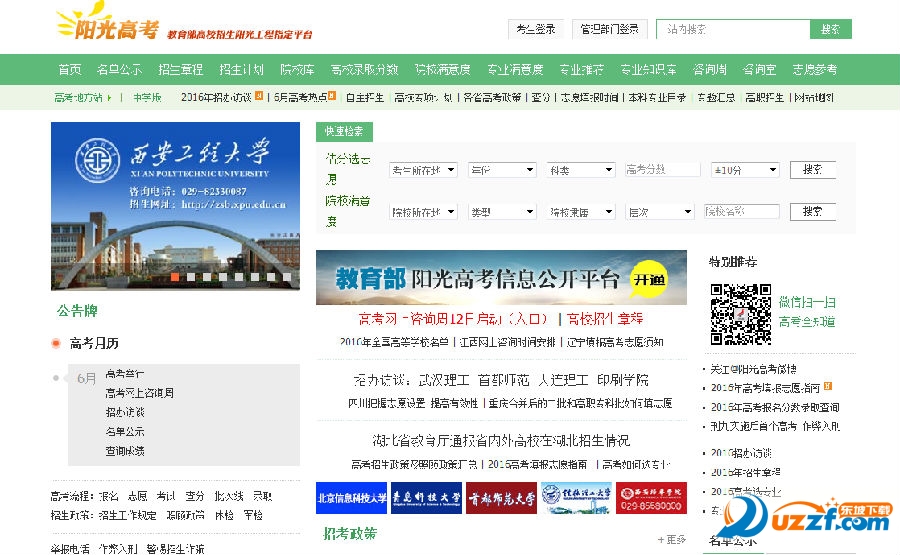Click the 青岛科技大学 logo tile
Viewport: 900px width, 555px height.
(x=426, y=498)
